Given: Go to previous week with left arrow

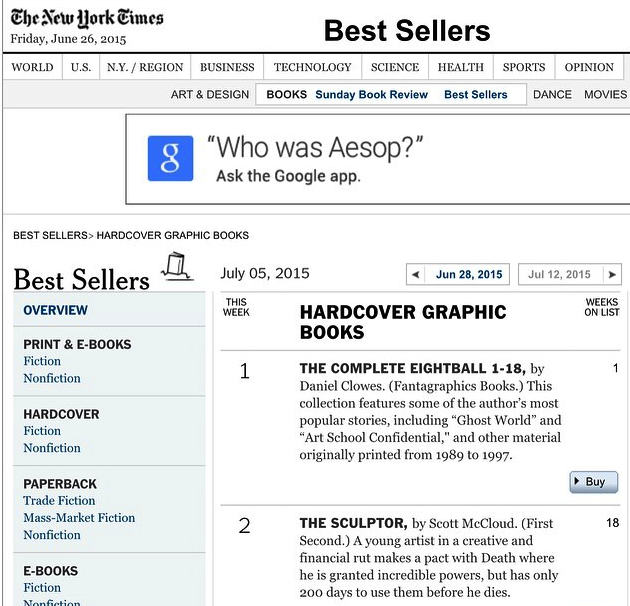Looking at the screenshot, I should click(x=416, y=274).
